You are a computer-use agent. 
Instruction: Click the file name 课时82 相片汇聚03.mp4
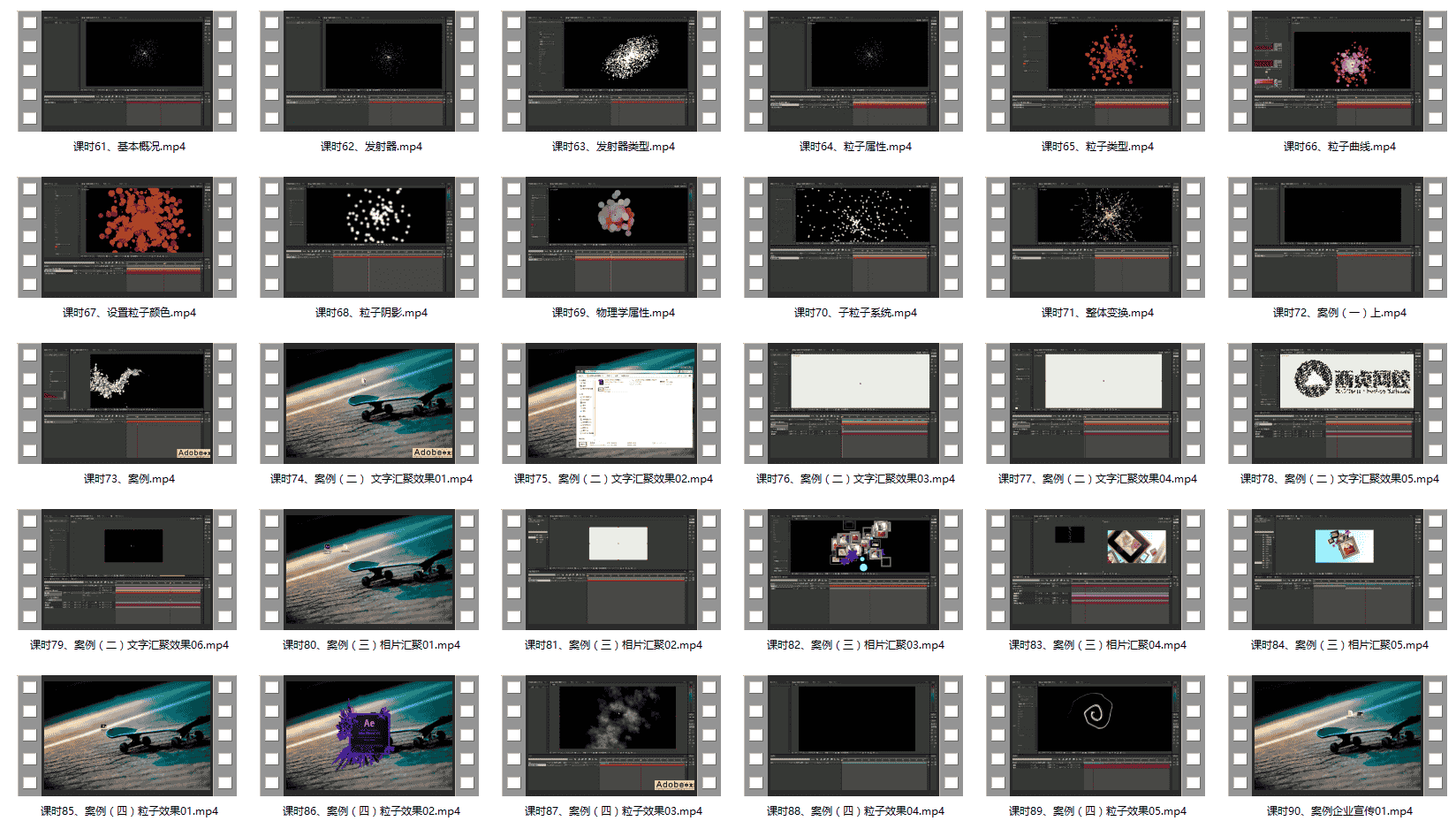pyautogui.click(x=855, y=645)
